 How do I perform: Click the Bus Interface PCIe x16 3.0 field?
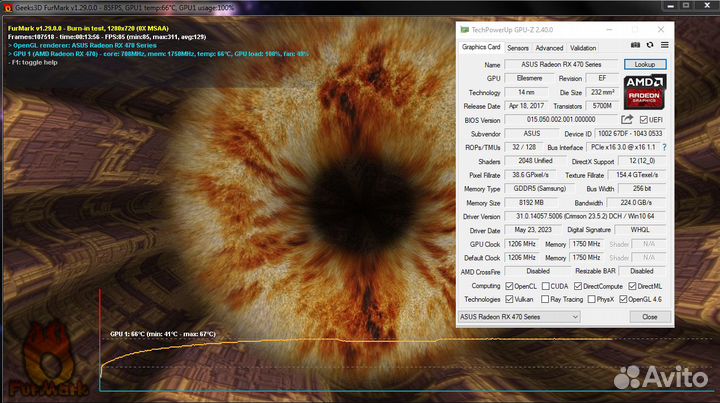pyautogui.click(x=623, y=147)
